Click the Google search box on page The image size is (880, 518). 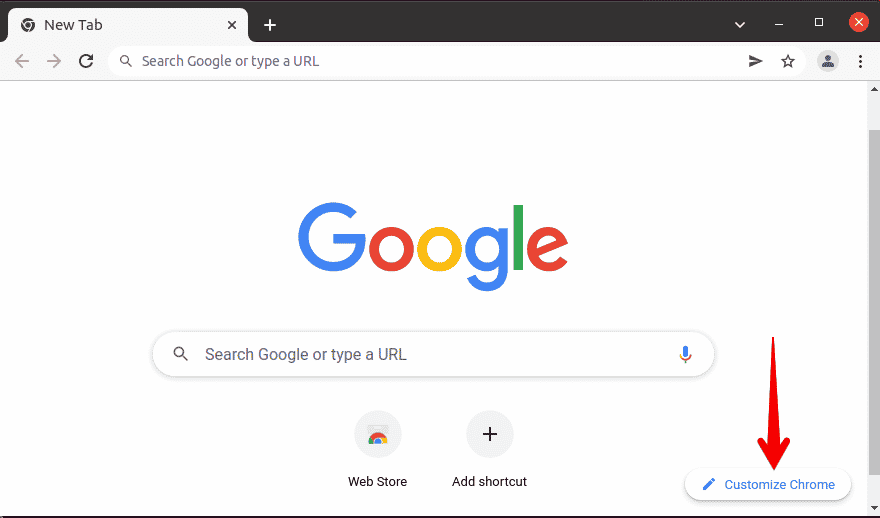(430, 354)
